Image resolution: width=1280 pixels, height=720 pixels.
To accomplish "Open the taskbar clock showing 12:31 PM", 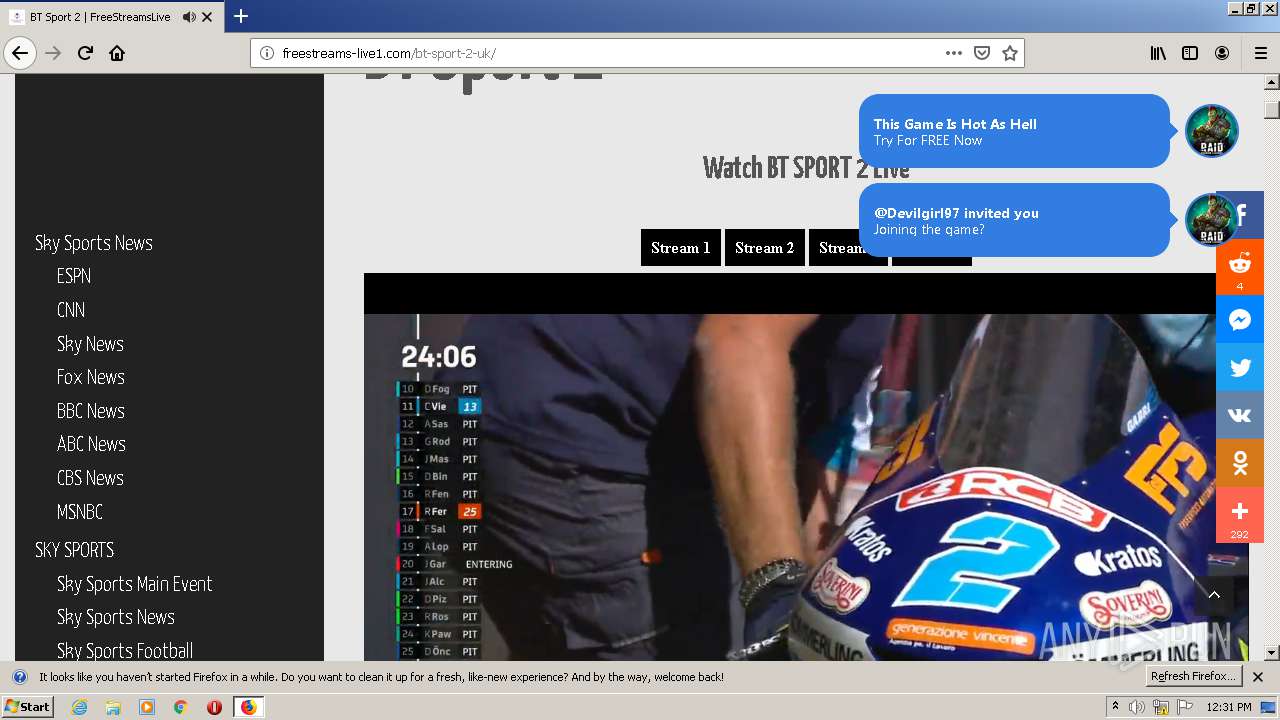I will [x=1229, y=707].
